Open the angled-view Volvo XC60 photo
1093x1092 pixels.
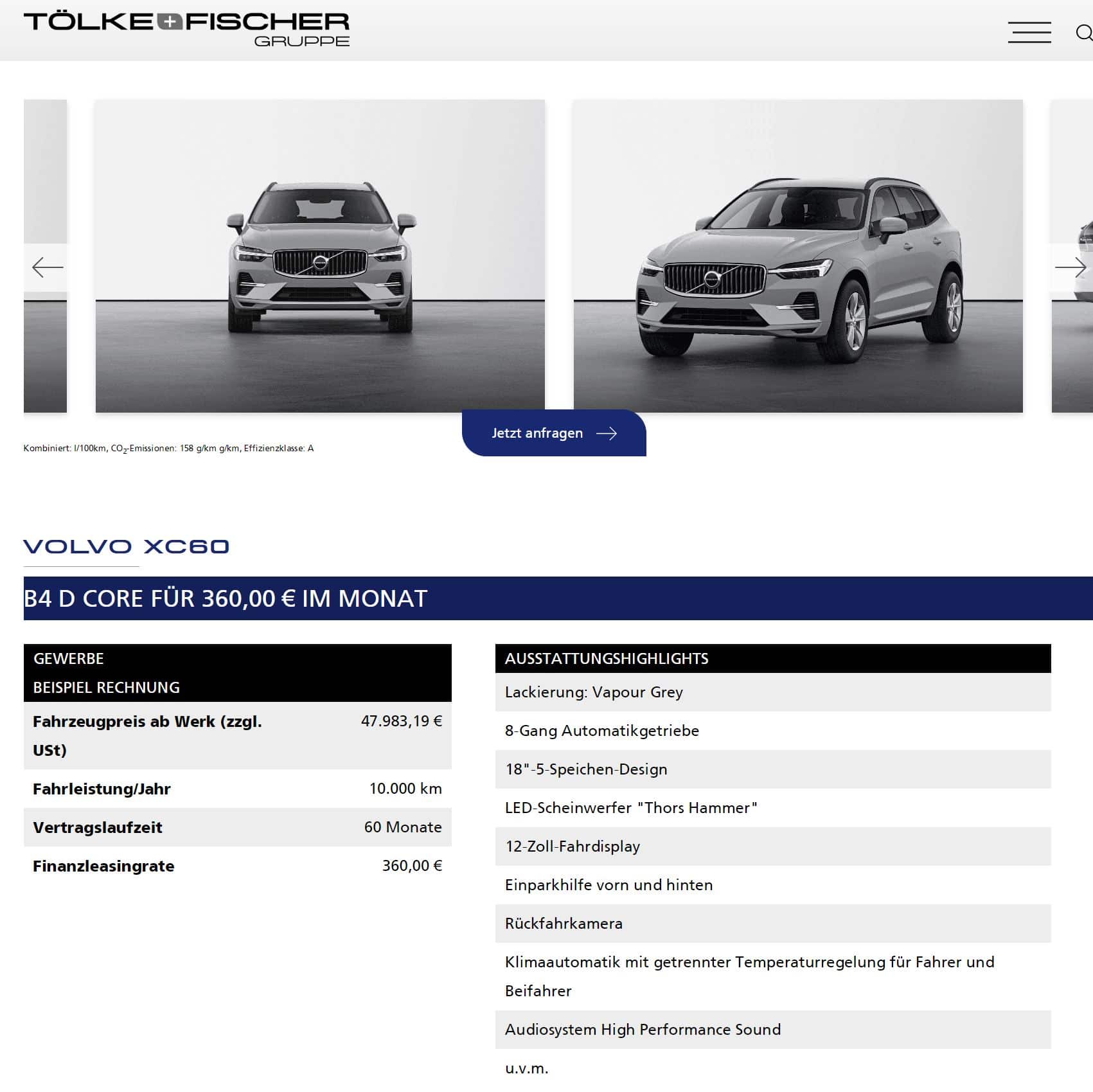click(798, 256)
